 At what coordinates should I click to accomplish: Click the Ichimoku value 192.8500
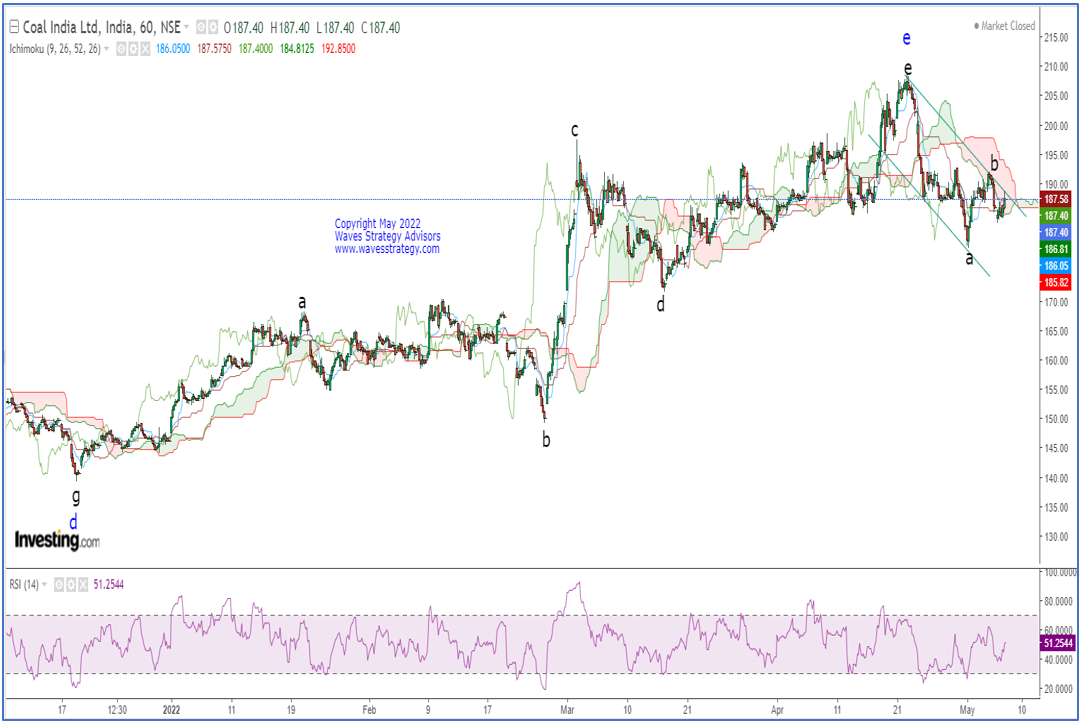pos(338,49)
